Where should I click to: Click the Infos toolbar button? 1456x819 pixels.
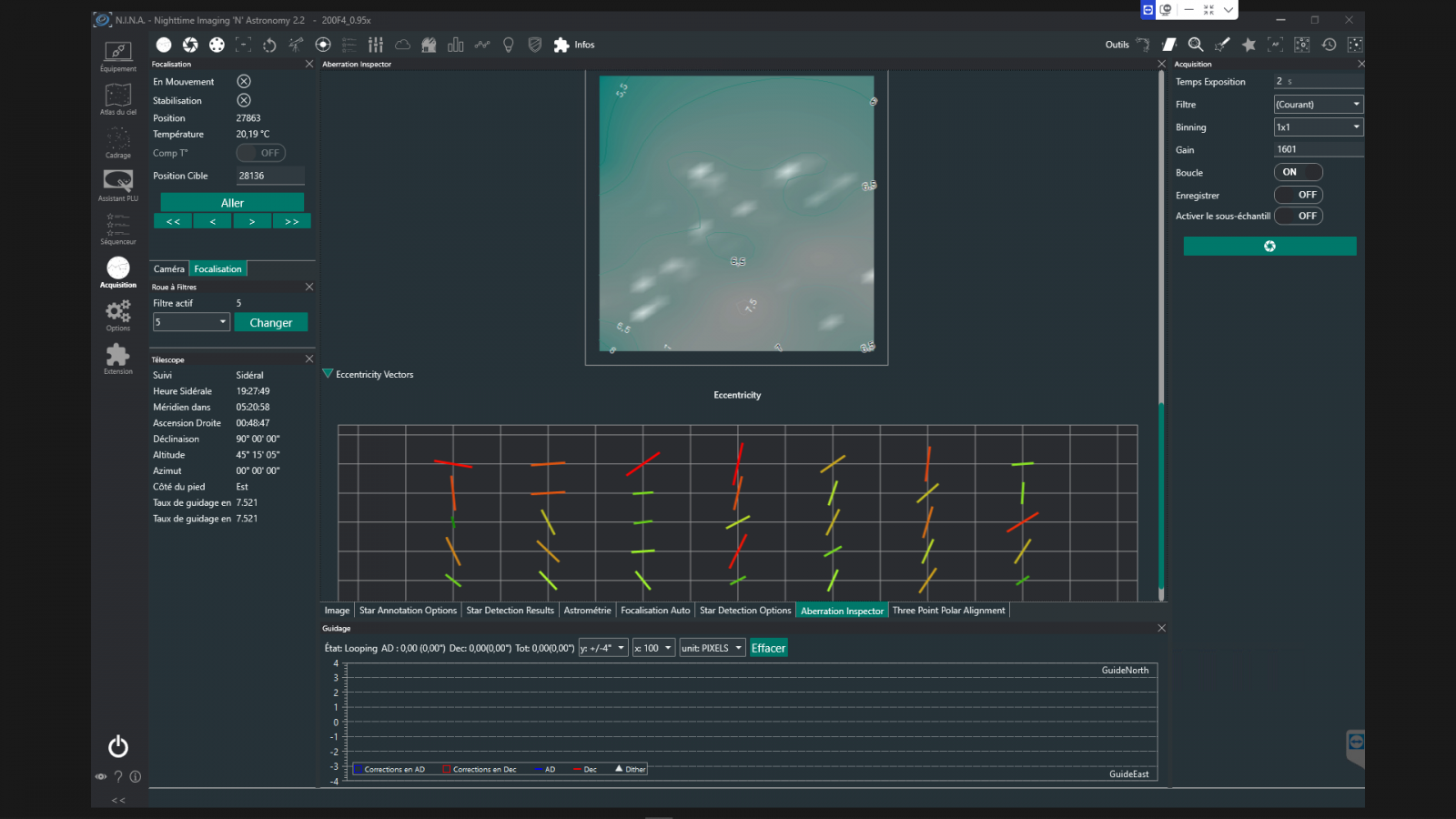[574, 45]
